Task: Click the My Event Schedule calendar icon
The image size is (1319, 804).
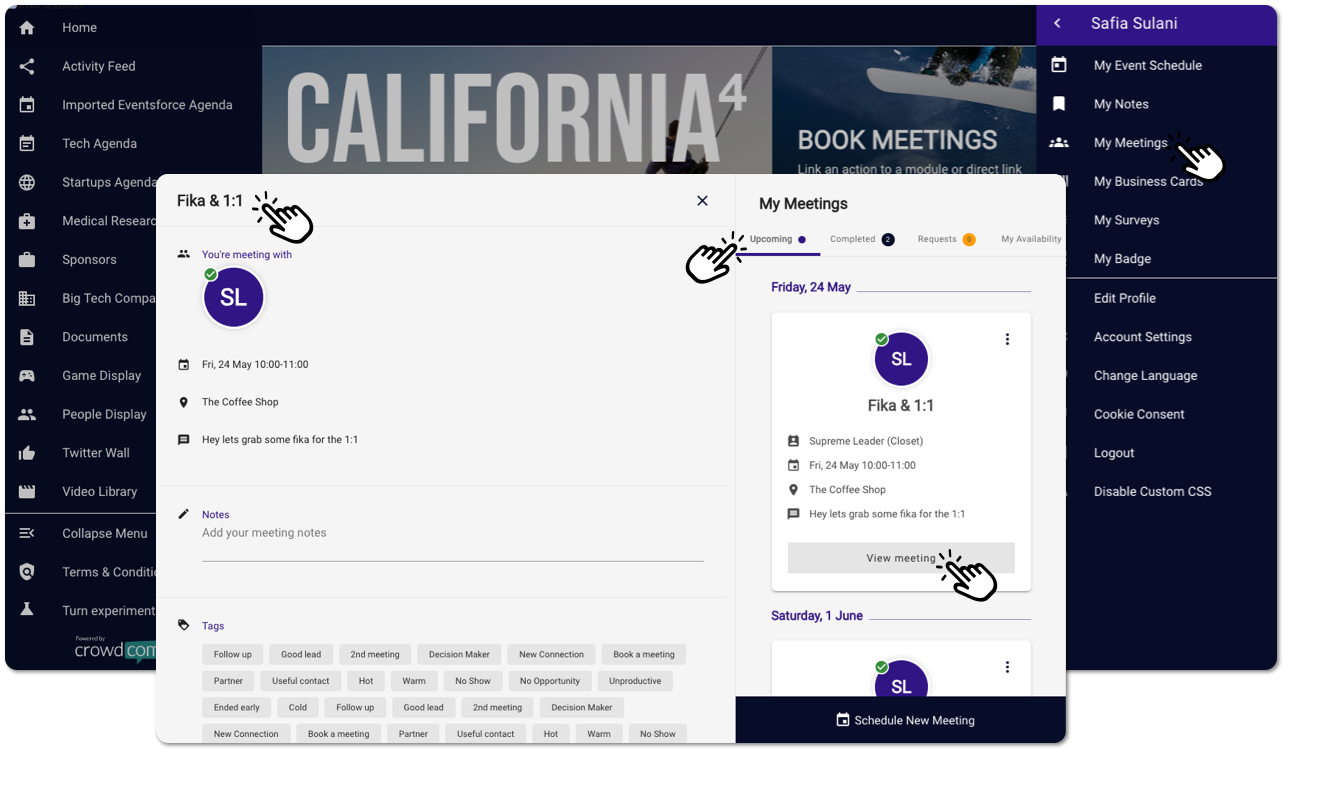Action: click(x=1059, y=65)
